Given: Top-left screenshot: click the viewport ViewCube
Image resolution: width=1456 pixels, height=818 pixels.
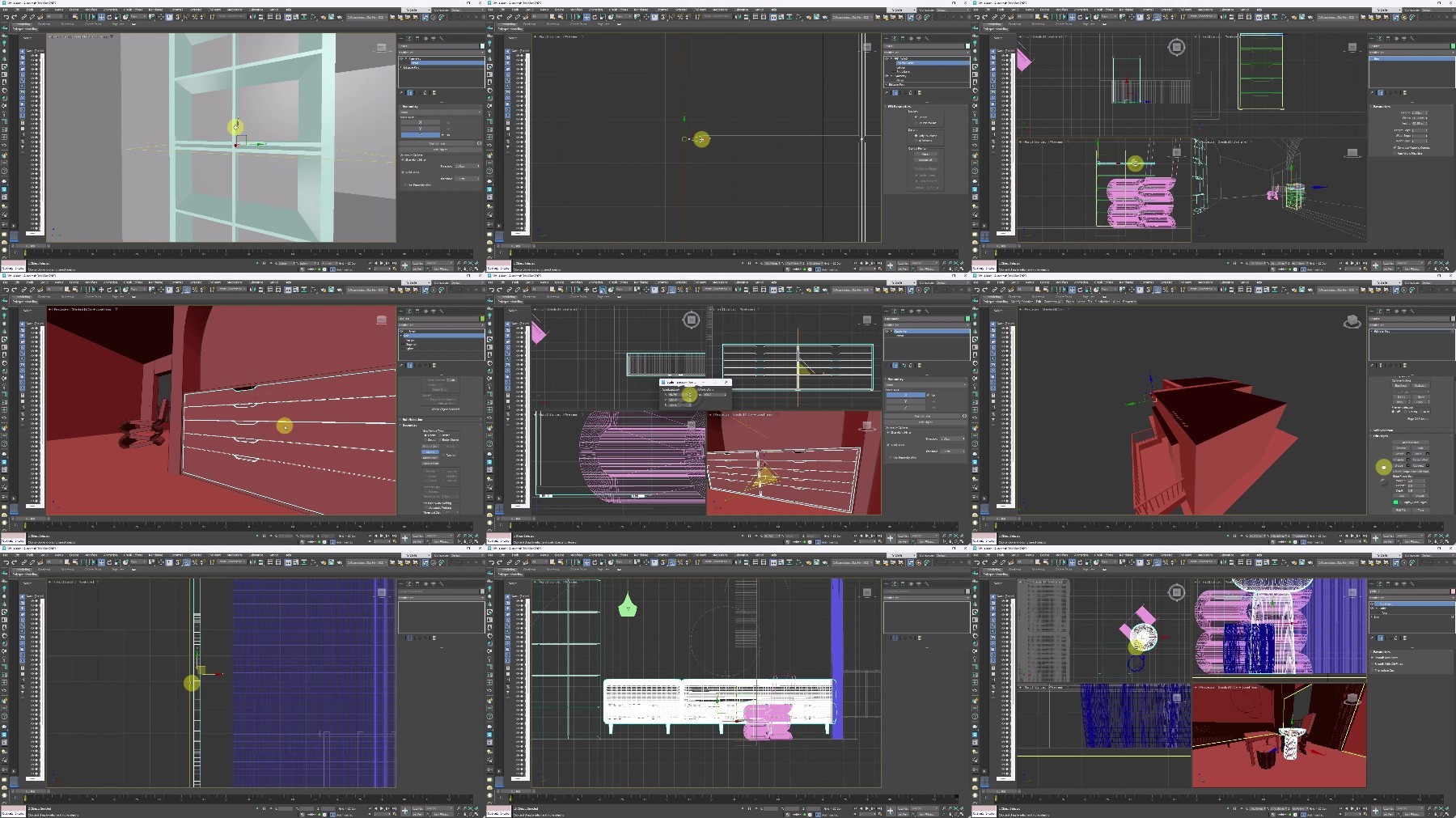Looking at the screenshot, I should (x=382, y=47).
